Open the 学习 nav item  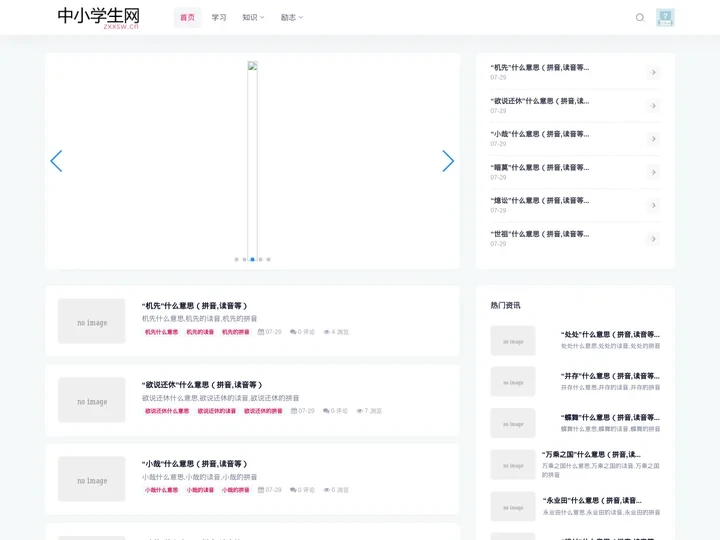coord(219,17)
